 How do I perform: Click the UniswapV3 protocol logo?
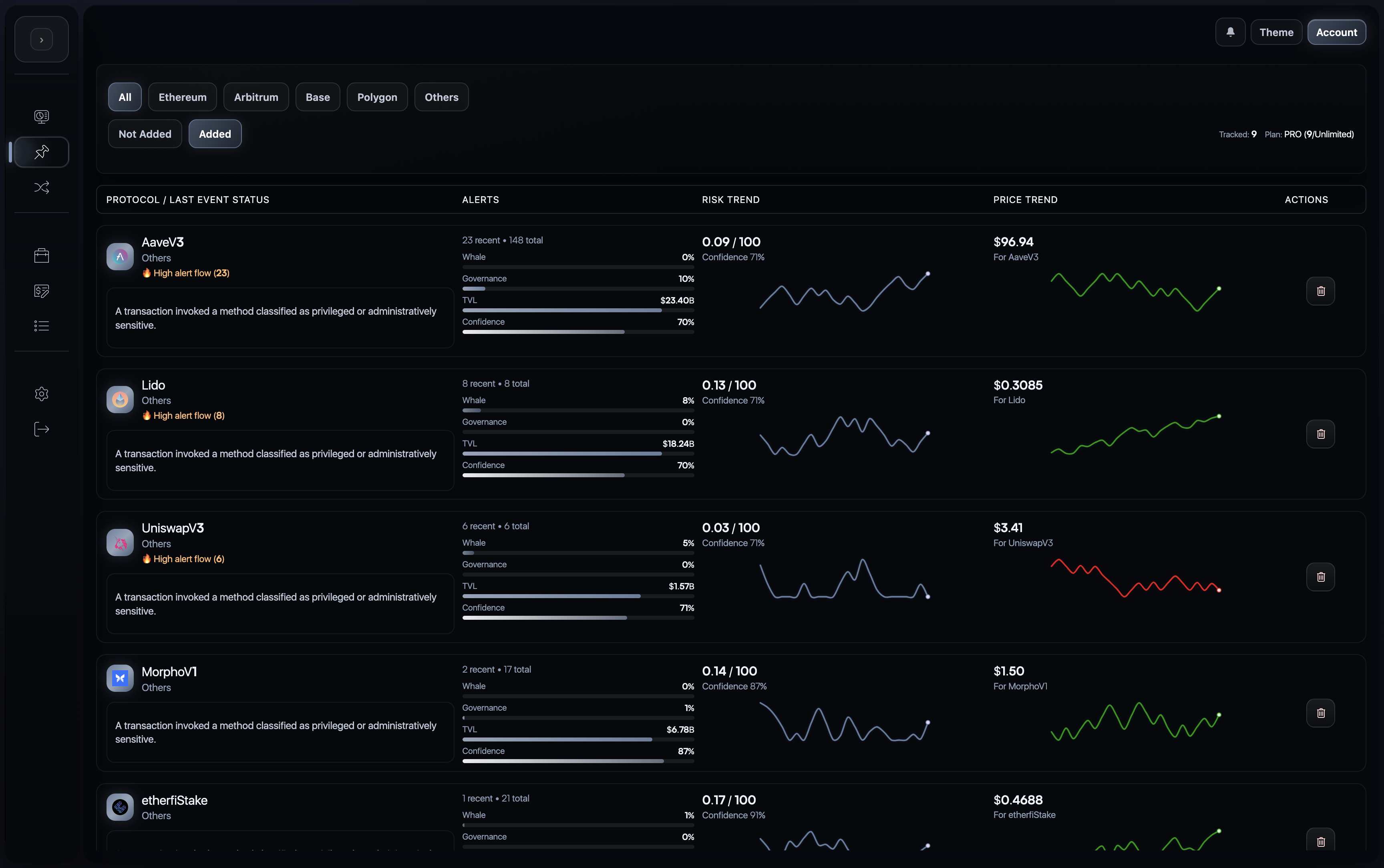(x=120, y=542)
